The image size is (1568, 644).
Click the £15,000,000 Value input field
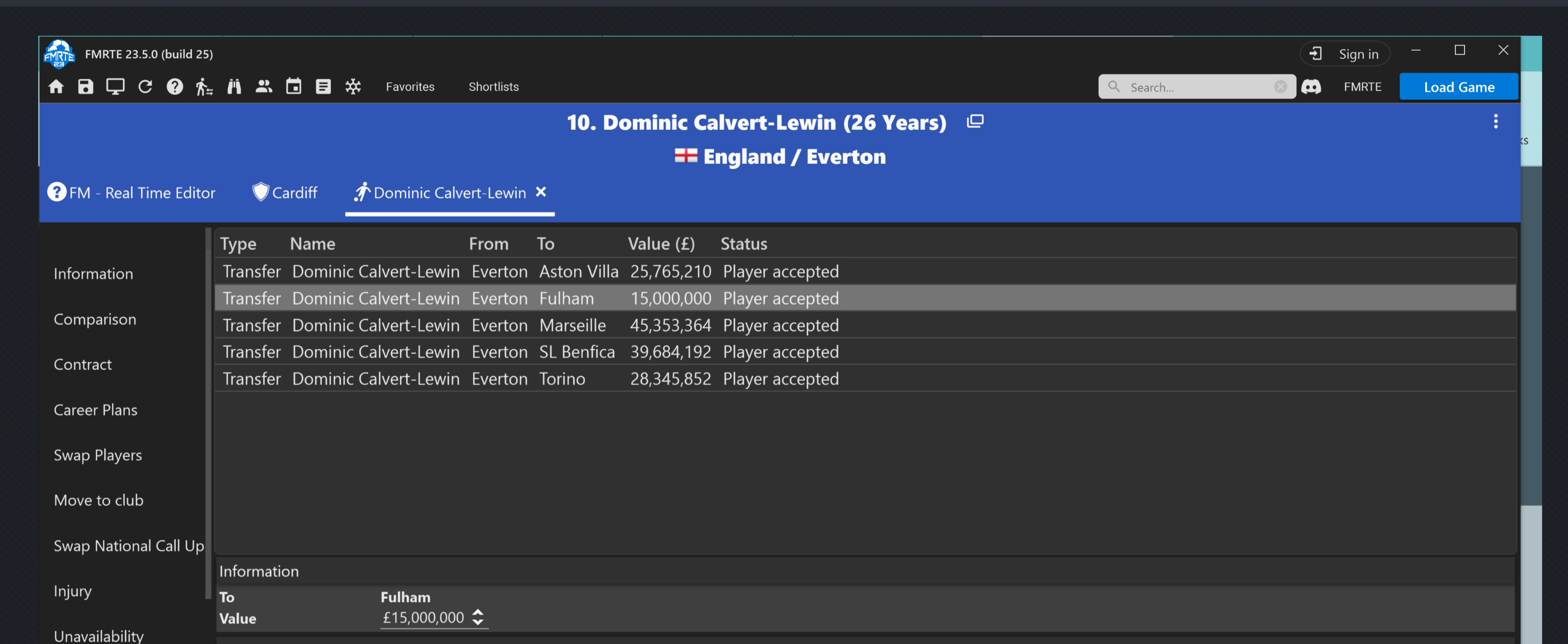click(x=424, y=617)
